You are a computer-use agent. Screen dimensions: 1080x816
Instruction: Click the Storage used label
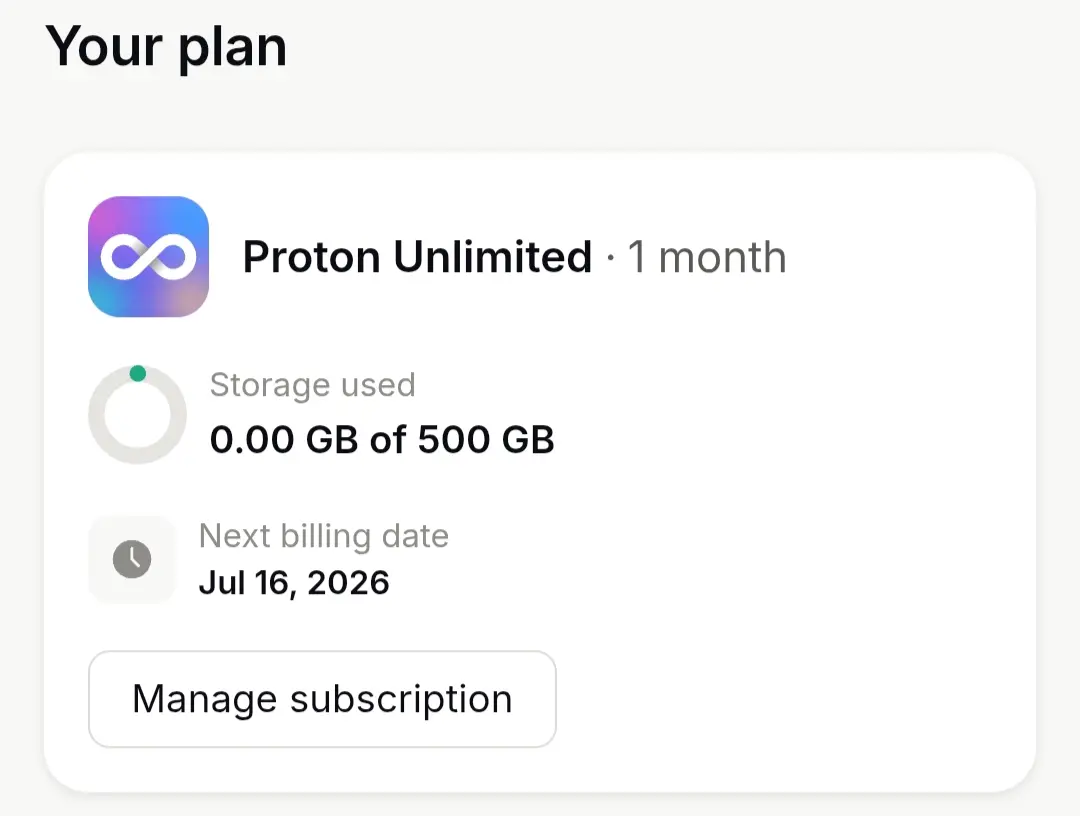pyautogui.click(x=313, y=385)
